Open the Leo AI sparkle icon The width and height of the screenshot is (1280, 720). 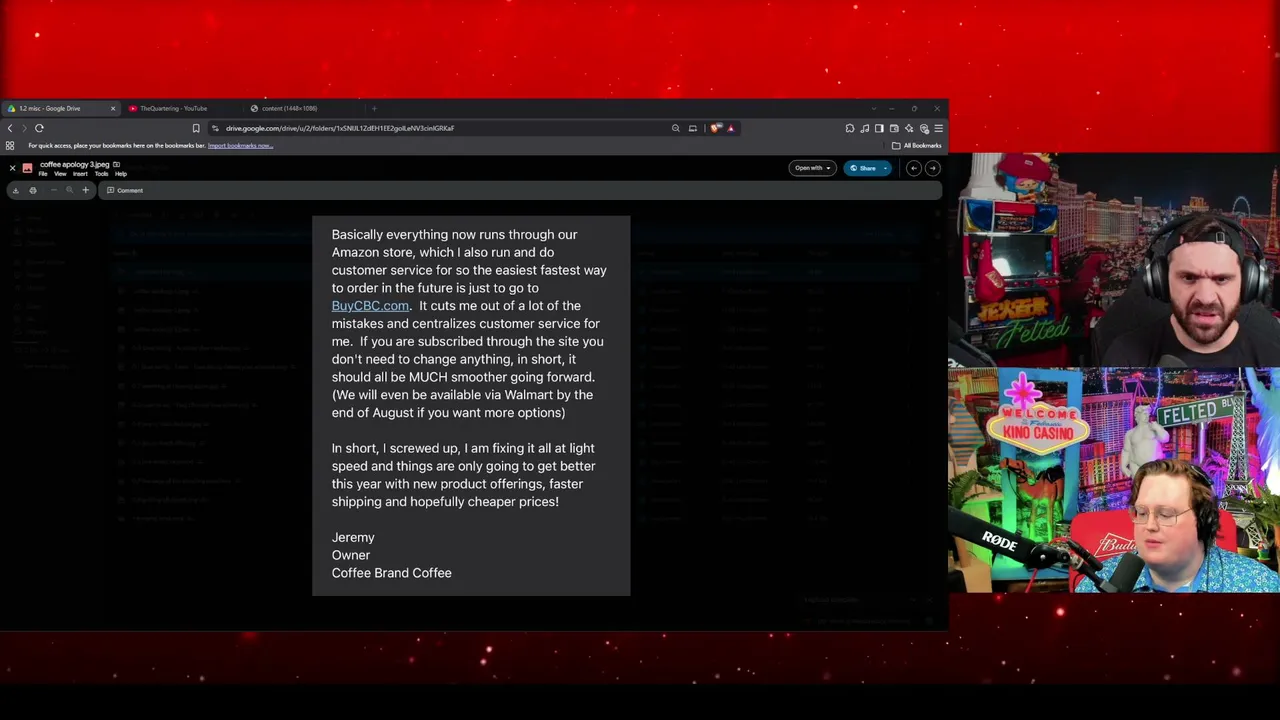coord(909,128)
